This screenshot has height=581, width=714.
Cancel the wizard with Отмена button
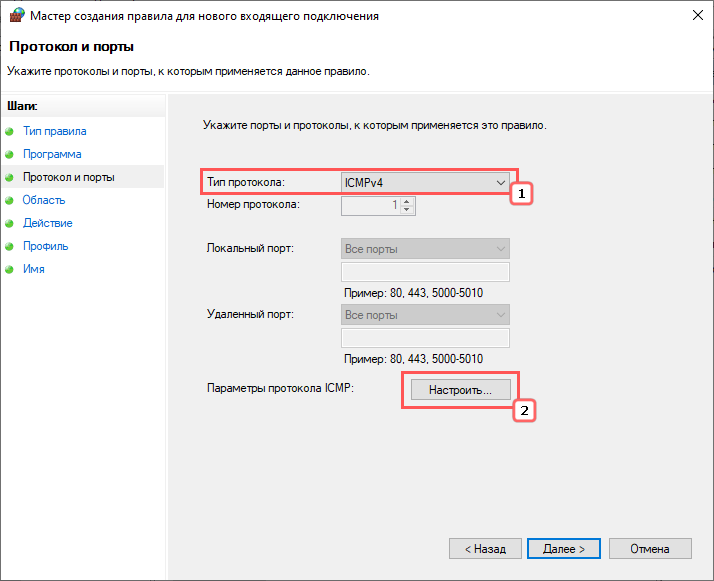(650, 549)
